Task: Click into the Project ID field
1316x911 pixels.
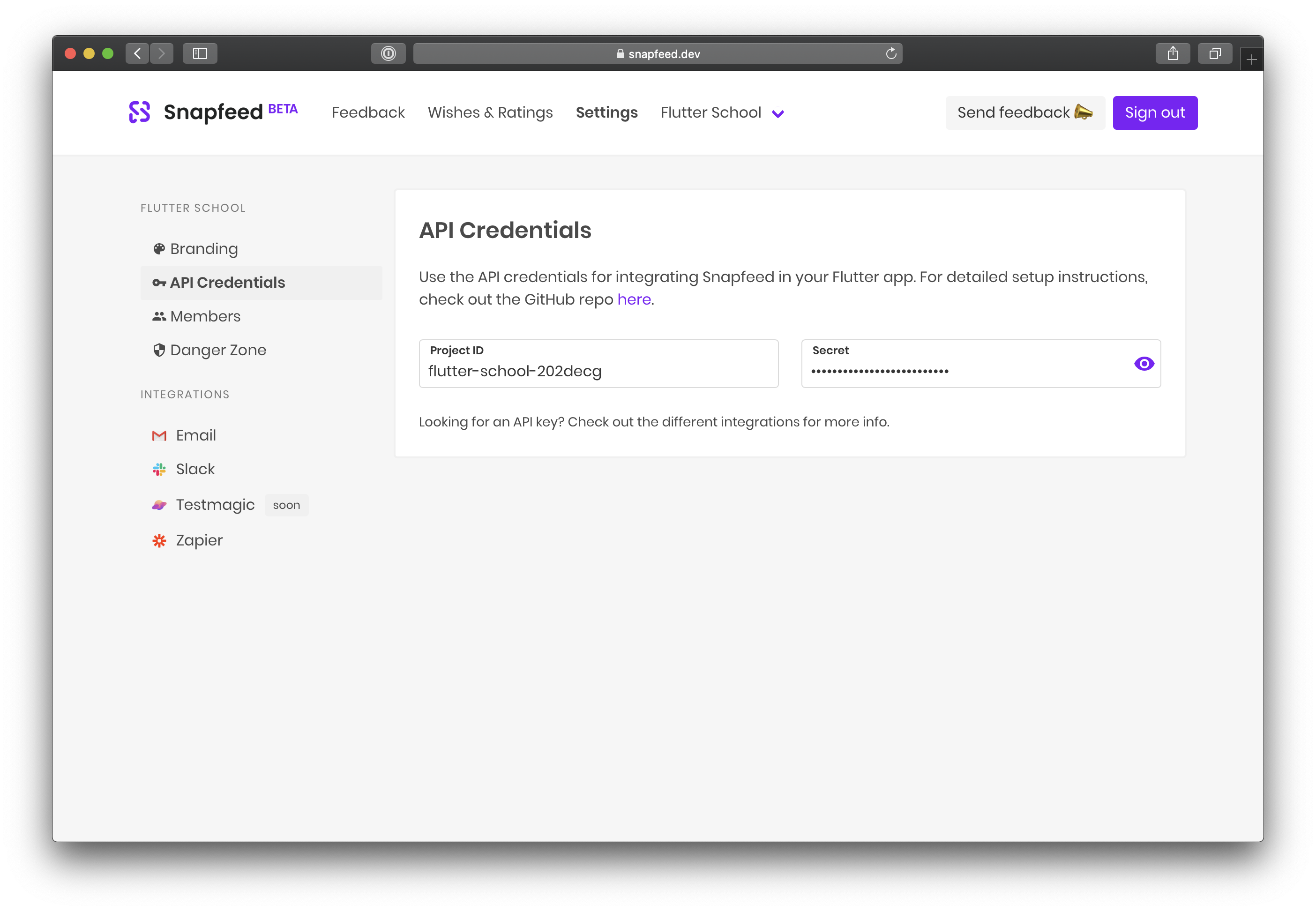Action: pyautogui.click(x=598, y=364)
